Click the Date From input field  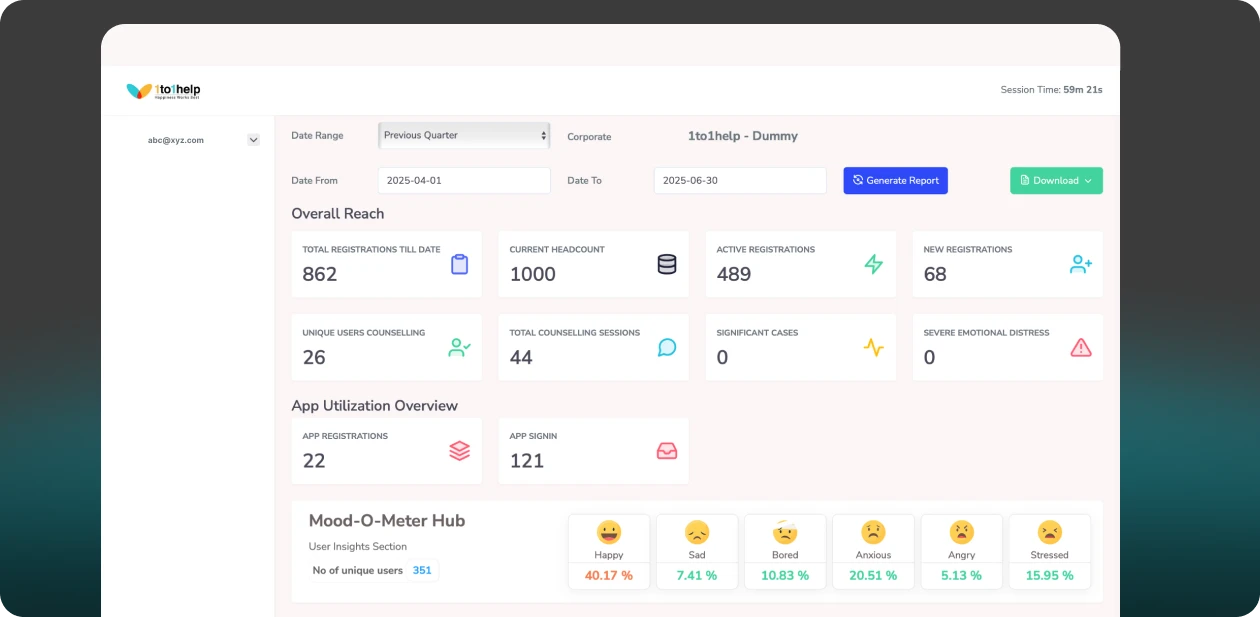click(463, 180)
